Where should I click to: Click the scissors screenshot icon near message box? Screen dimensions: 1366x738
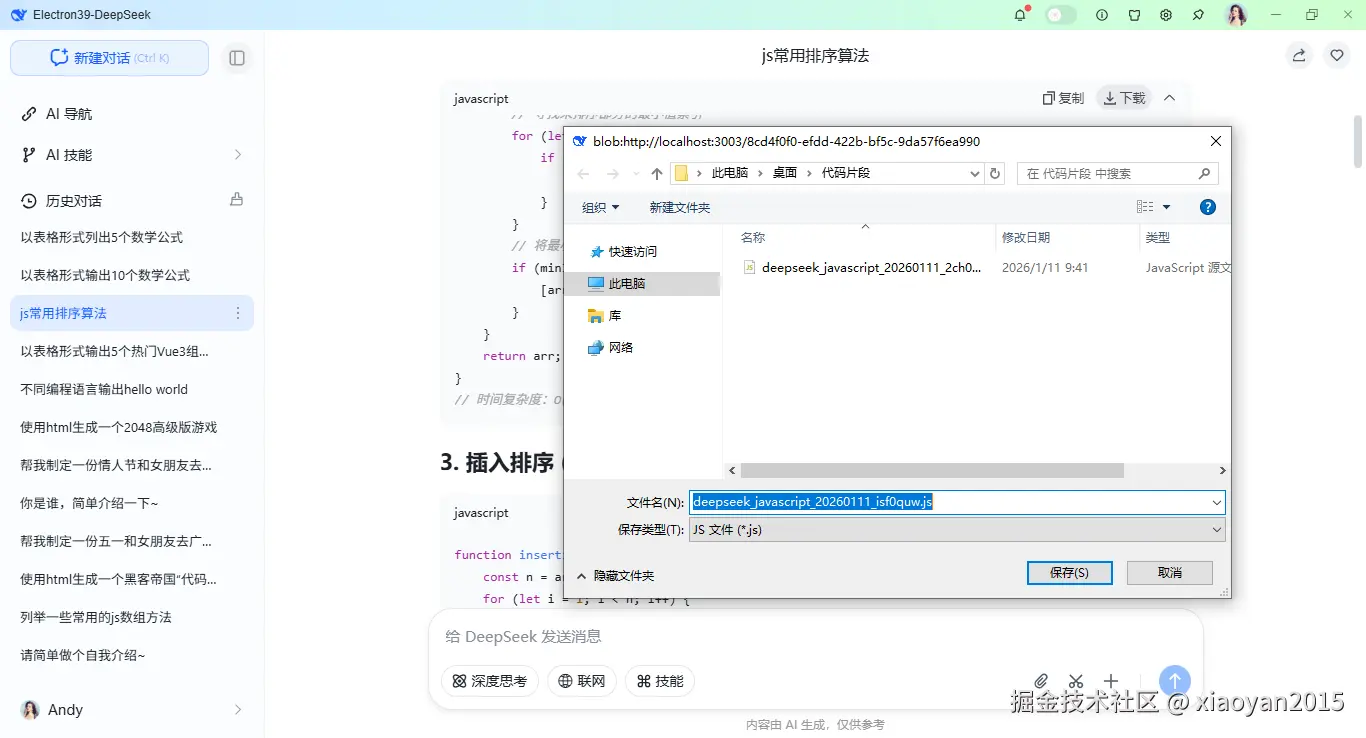tap(1075, 680)
